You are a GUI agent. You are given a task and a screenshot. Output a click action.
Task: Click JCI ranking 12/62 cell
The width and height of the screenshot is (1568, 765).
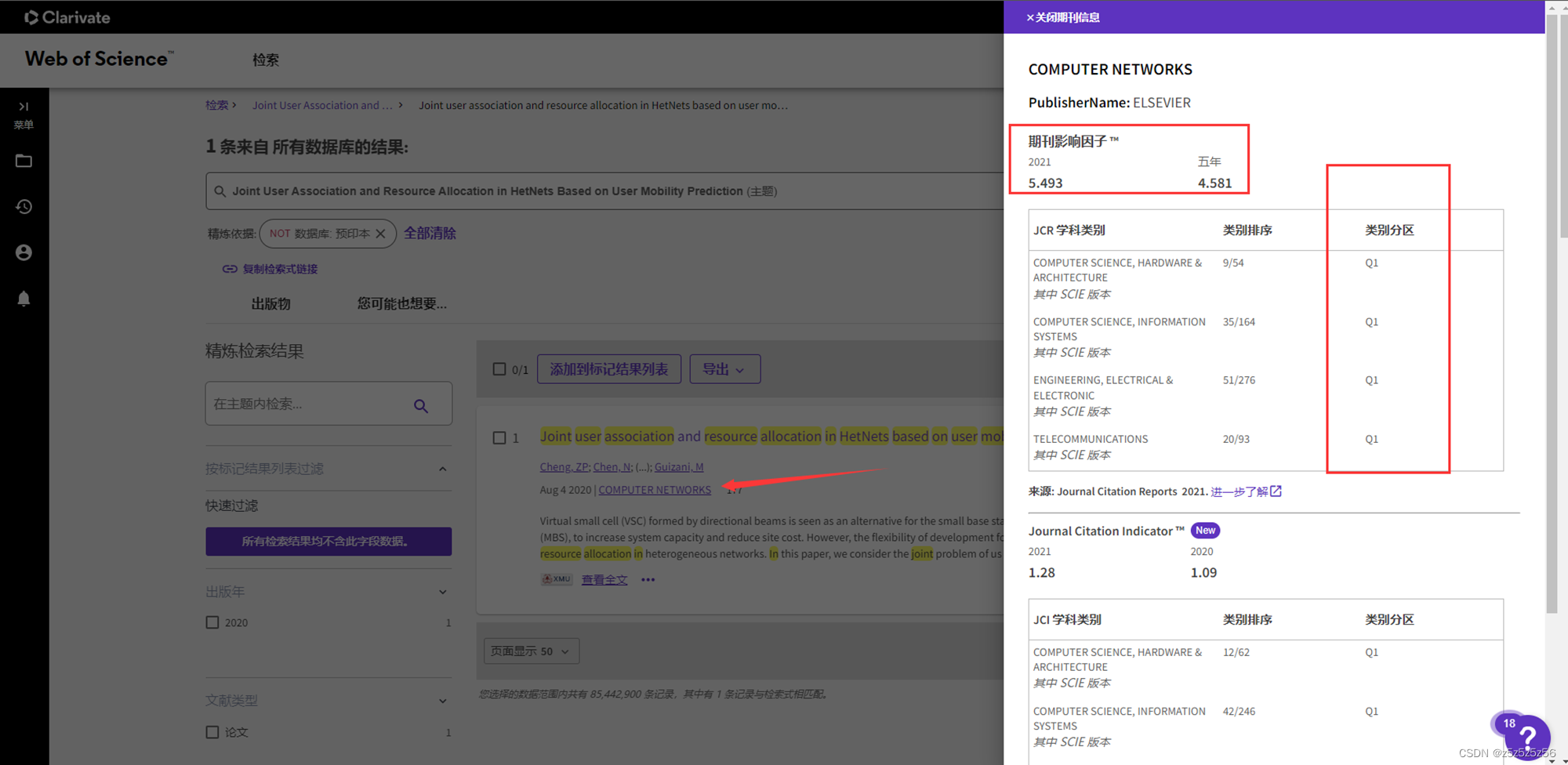click(x=1236, y=652)
